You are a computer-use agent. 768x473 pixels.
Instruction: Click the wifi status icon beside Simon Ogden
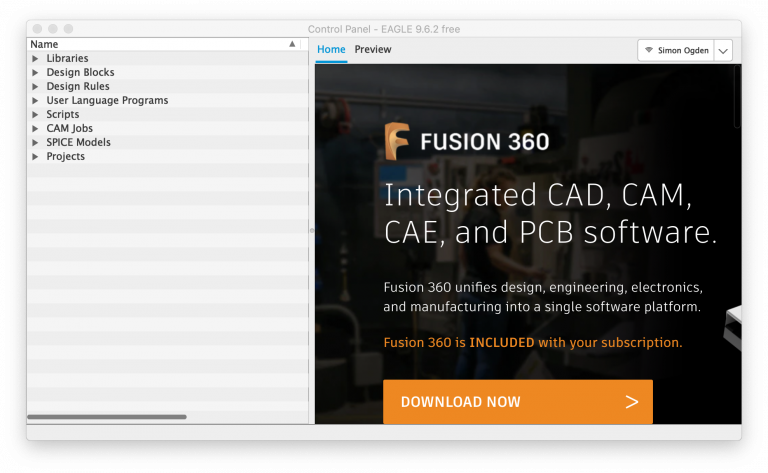tap(649, 50)
